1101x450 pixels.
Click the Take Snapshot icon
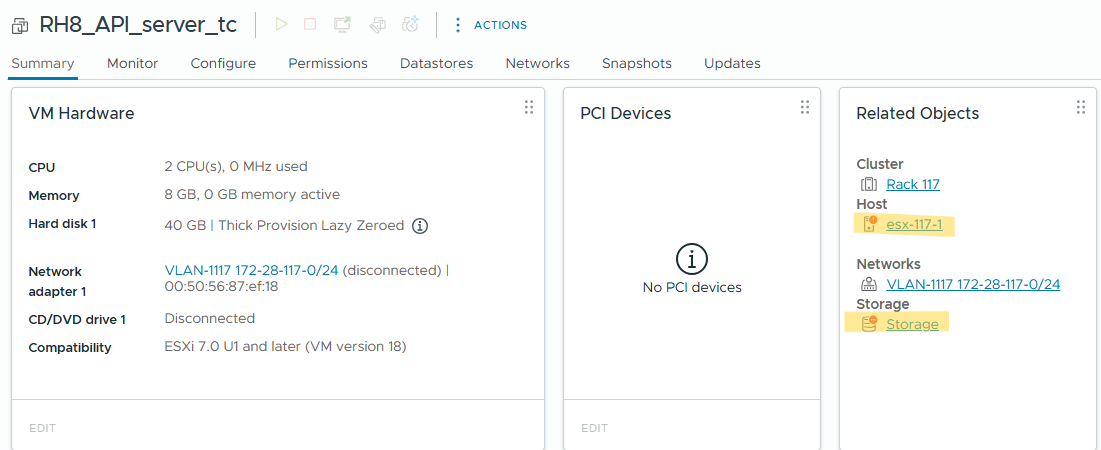point(410,24)
